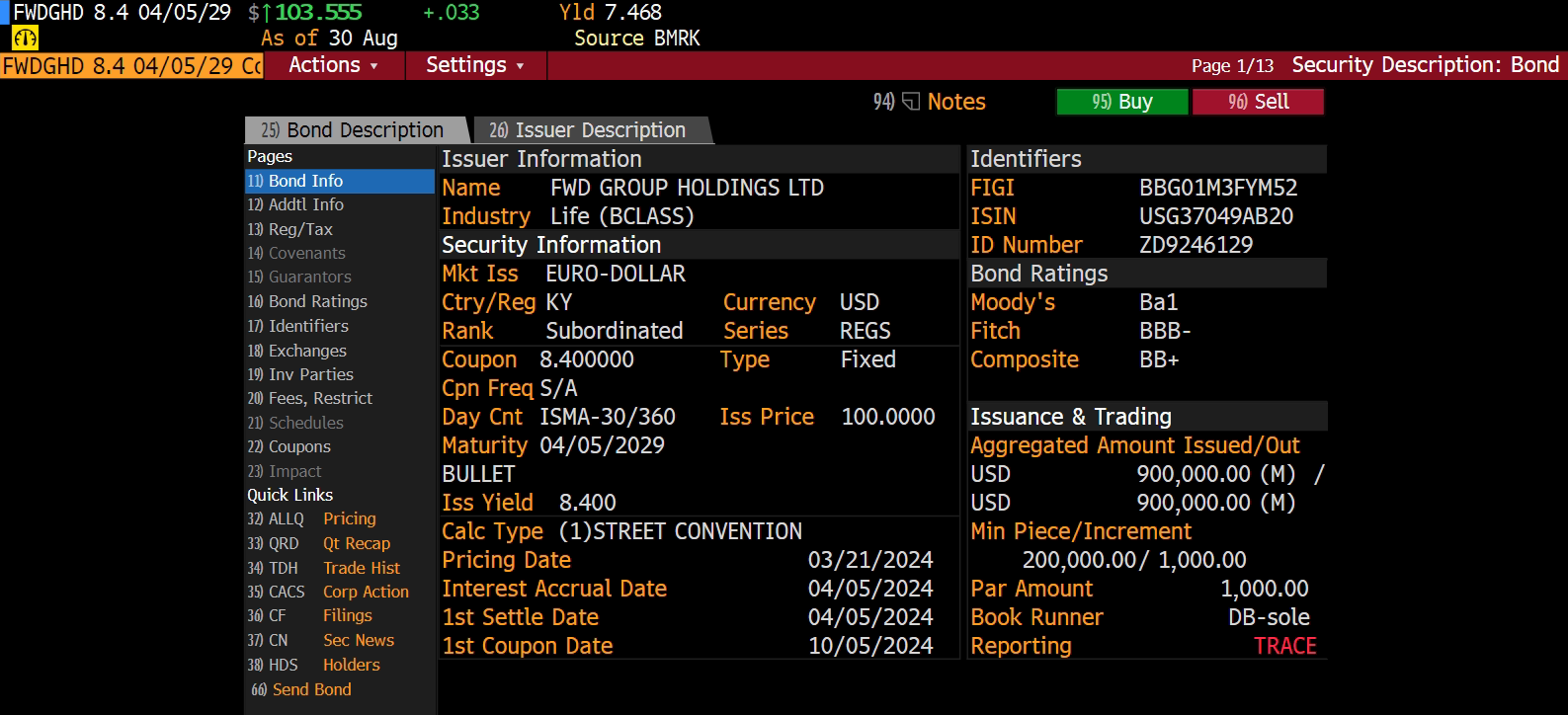Click the ISIN value USG37049AB20
Screen dimensions: 1568x715
pos(1216,216)
